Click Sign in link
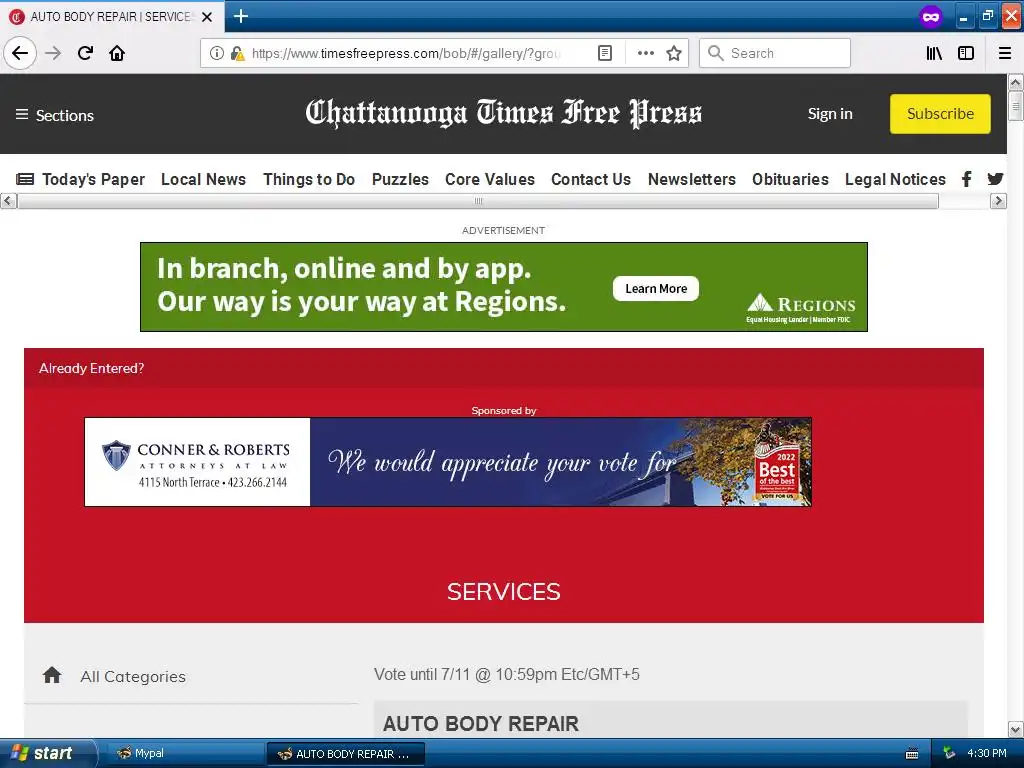The width and height of the screenshot is (1024, 768). coord(830,114)
